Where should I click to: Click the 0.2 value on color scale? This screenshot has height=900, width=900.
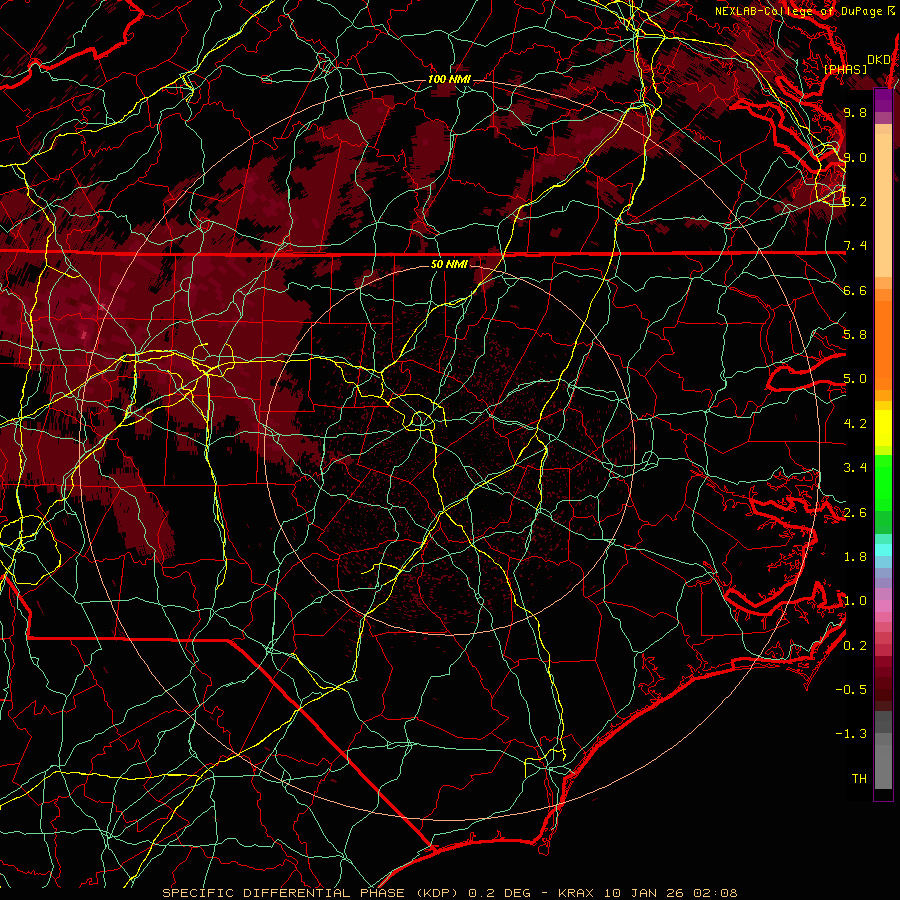tap(855, 646)
